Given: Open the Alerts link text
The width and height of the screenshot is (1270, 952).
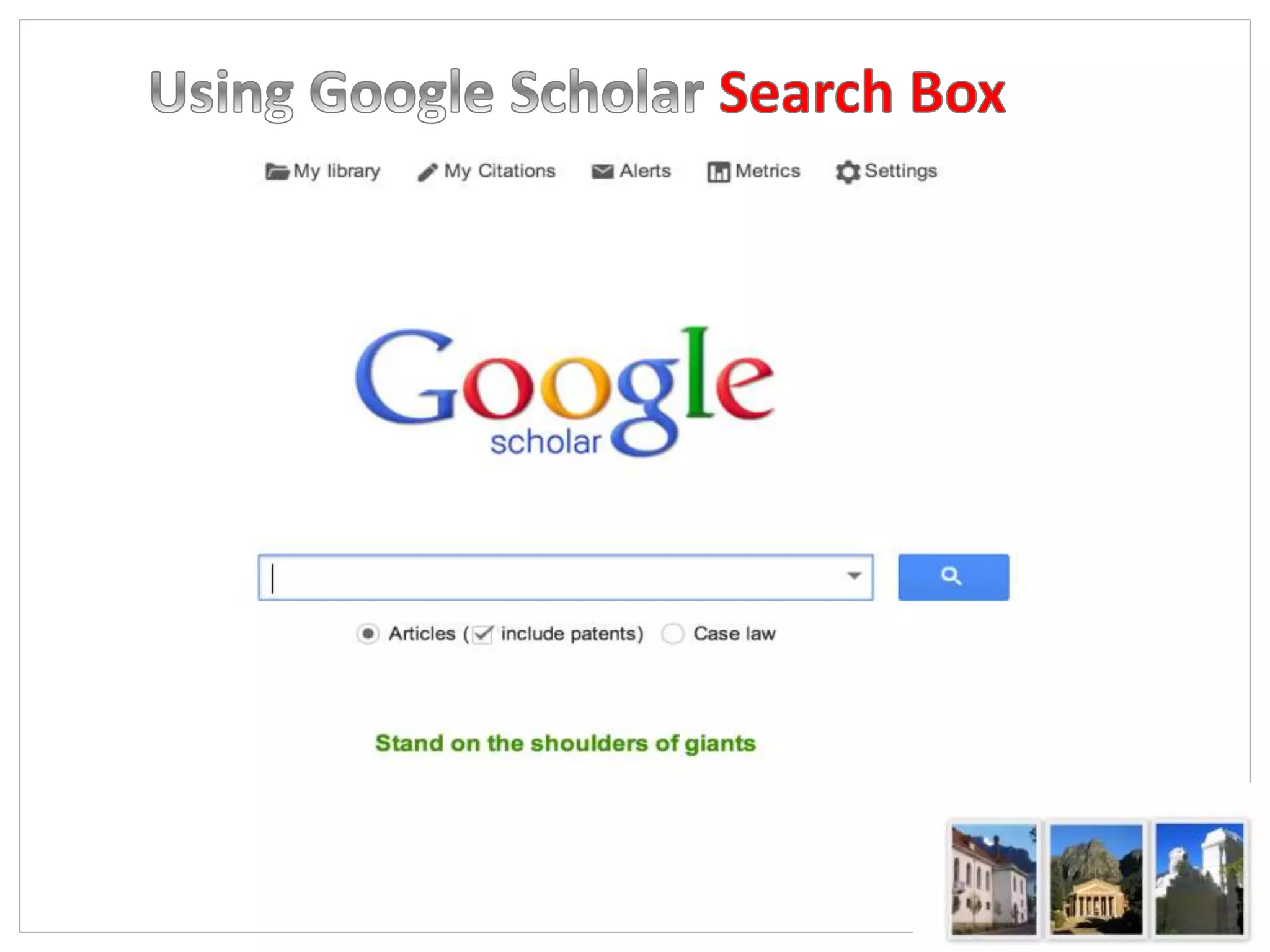Looking at the screenshot, I should pyautogui.click(x=645, y=171).
